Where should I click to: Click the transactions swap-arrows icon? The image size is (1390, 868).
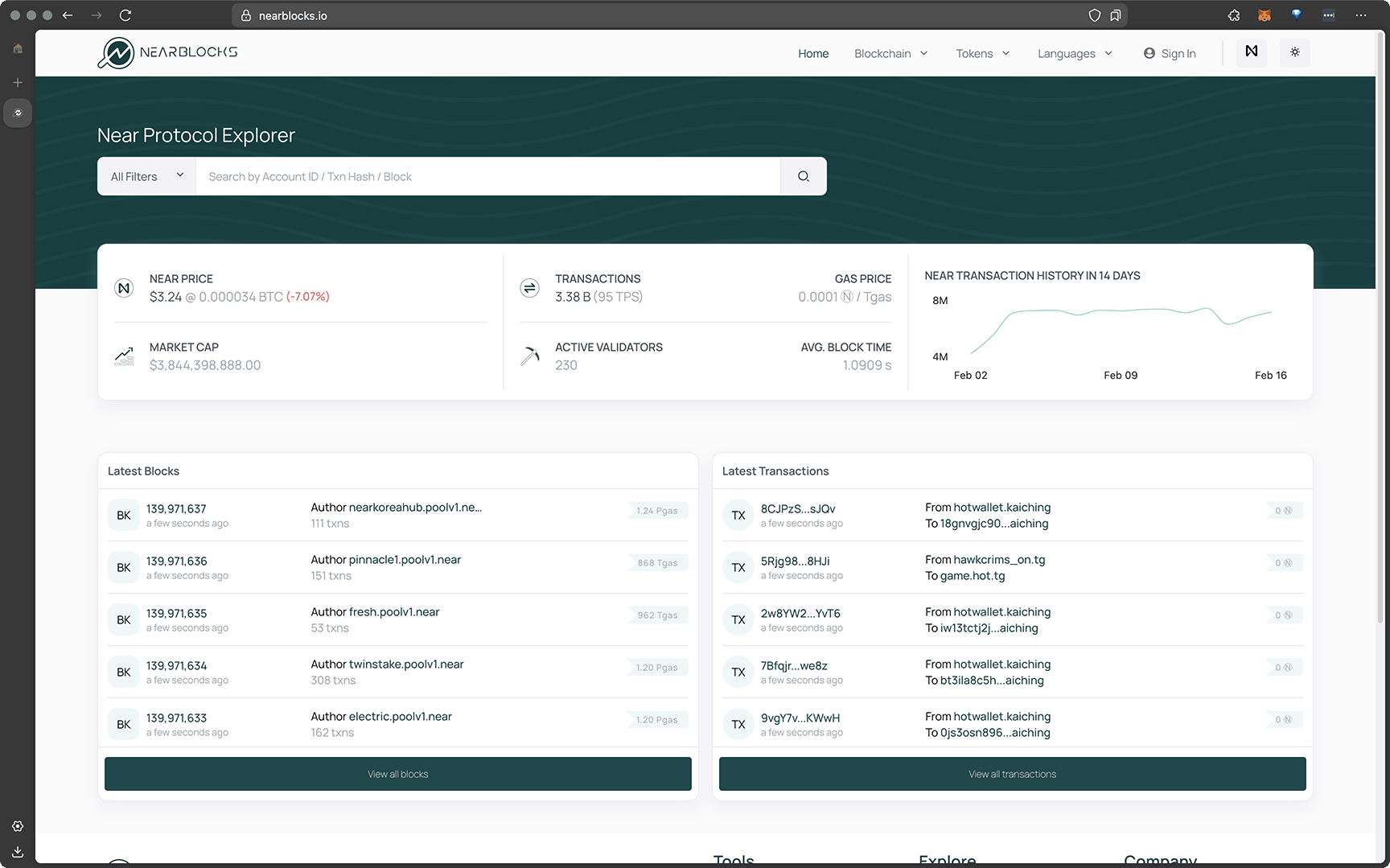pos(529,287)
